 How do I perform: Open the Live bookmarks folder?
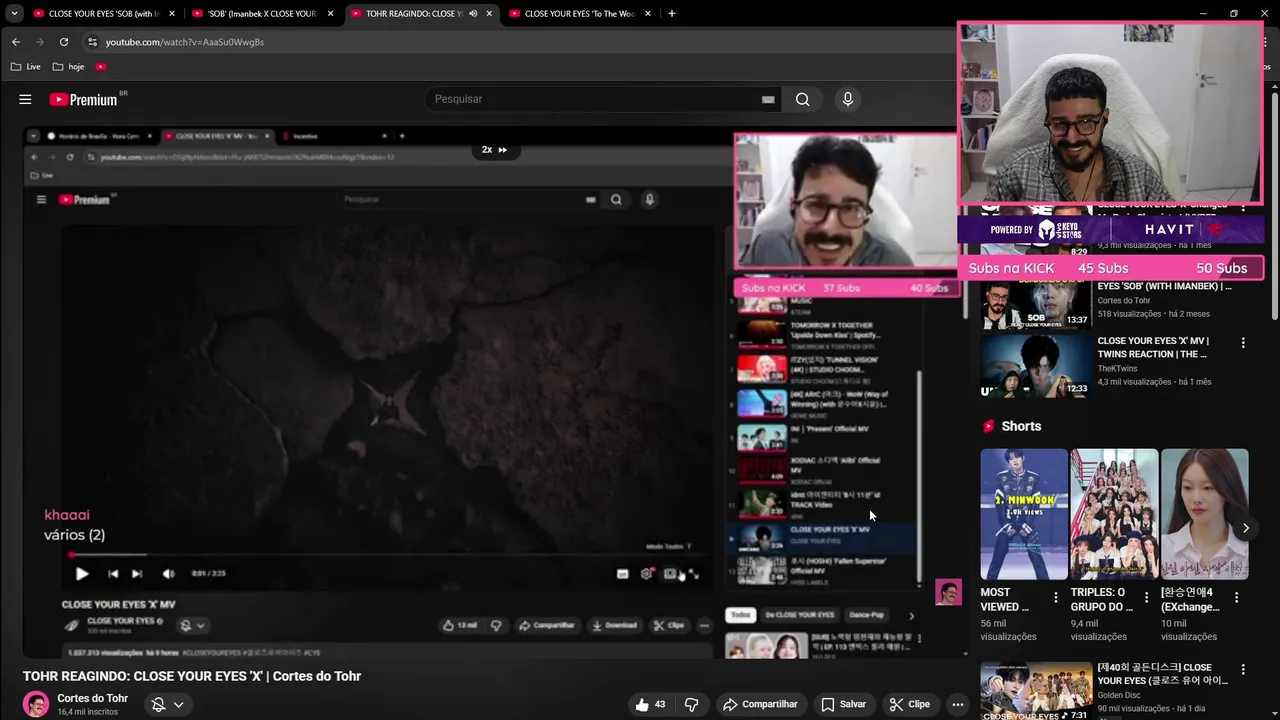[x=26, y=67]
